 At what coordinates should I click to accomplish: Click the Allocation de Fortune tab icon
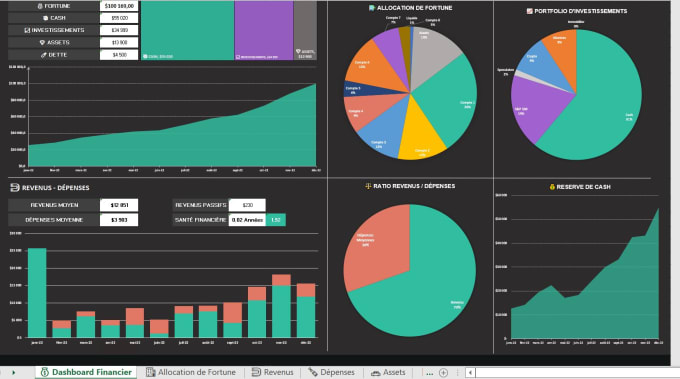click(150, 372)
